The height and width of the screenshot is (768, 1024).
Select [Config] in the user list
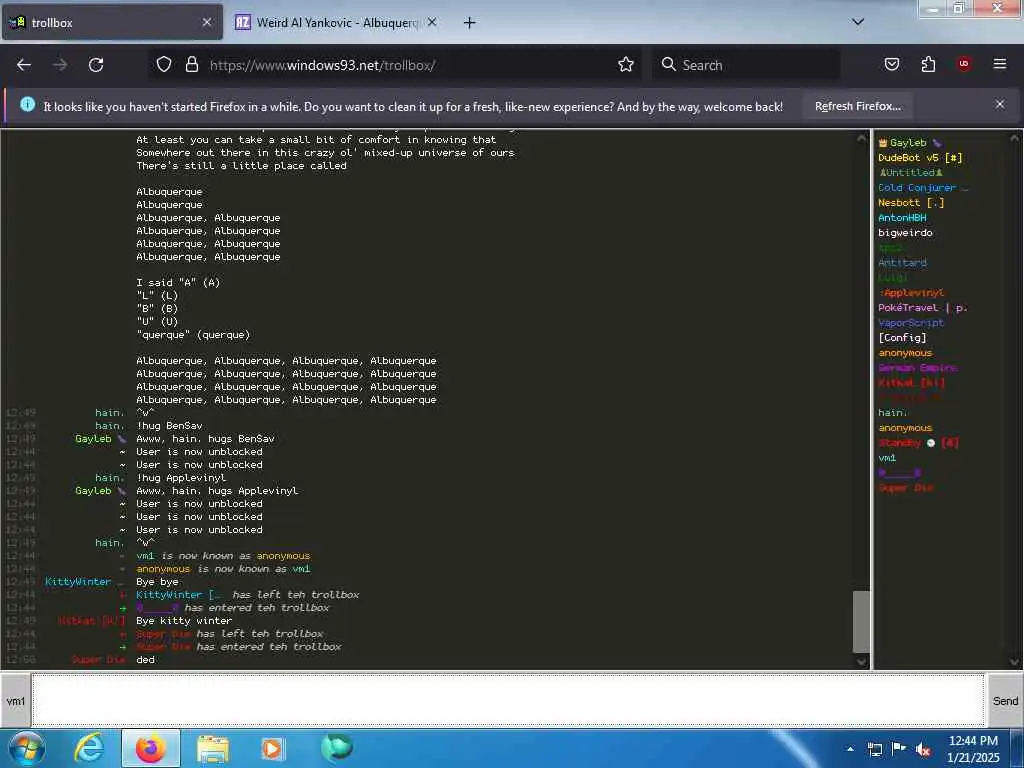tap(902, 338)
